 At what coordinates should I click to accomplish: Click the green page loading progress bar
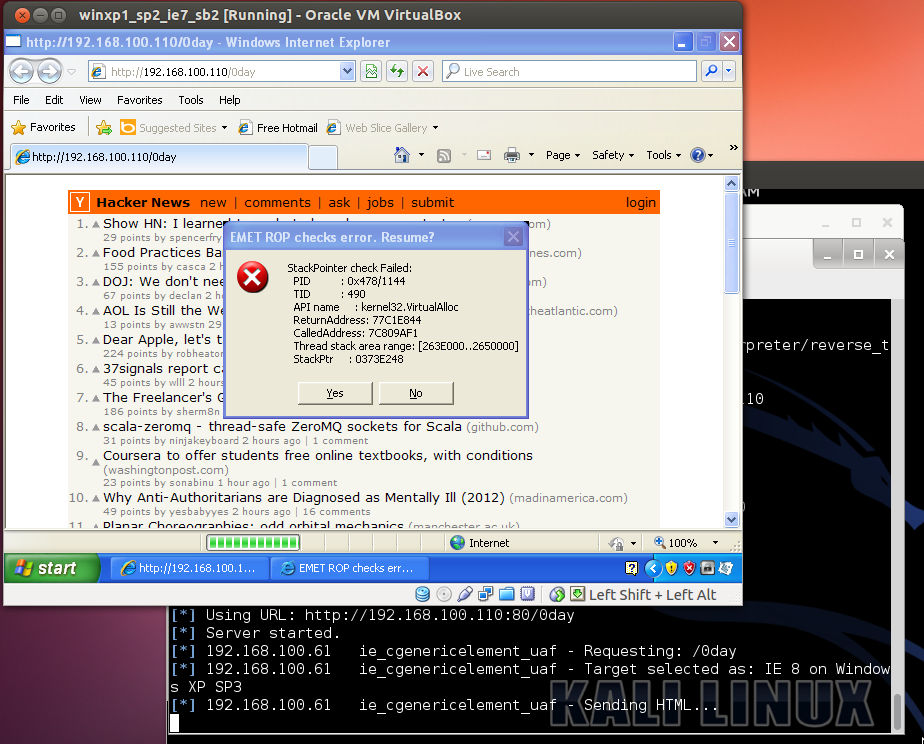253,542
